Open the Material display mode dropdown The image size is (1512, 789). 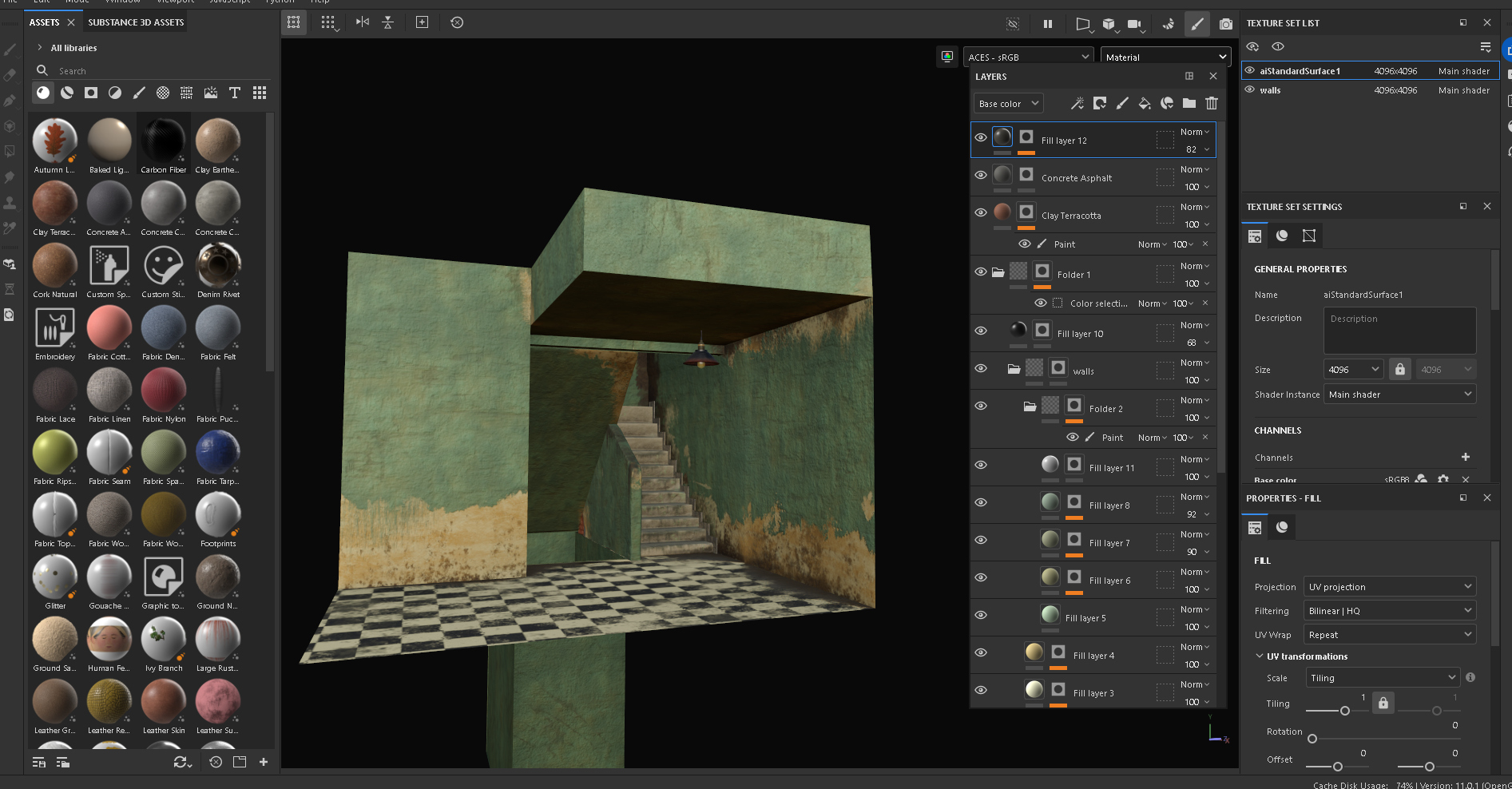tap(1165, 57)
